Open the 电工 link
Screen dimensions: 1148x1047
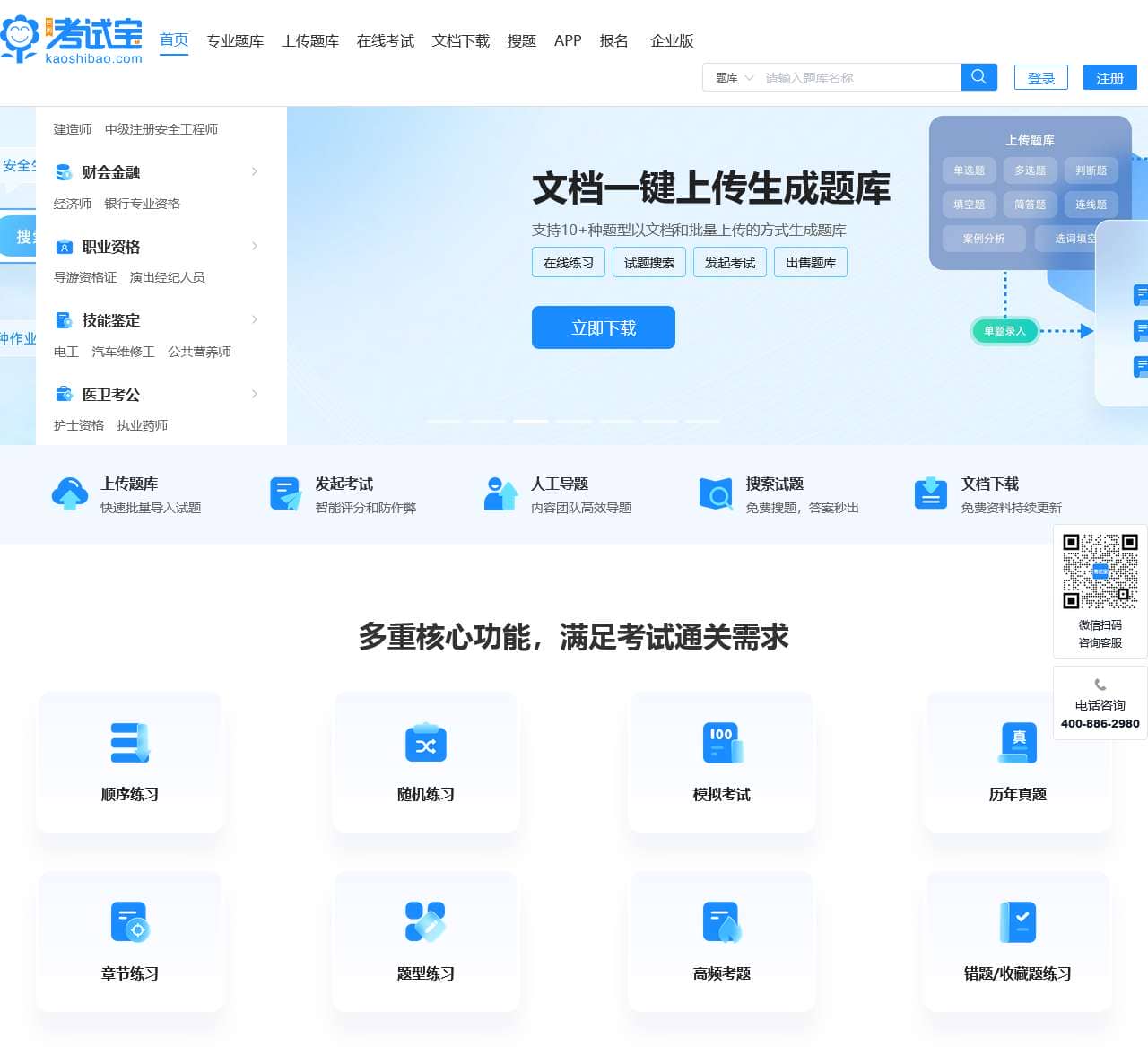[x=66, y=352]
